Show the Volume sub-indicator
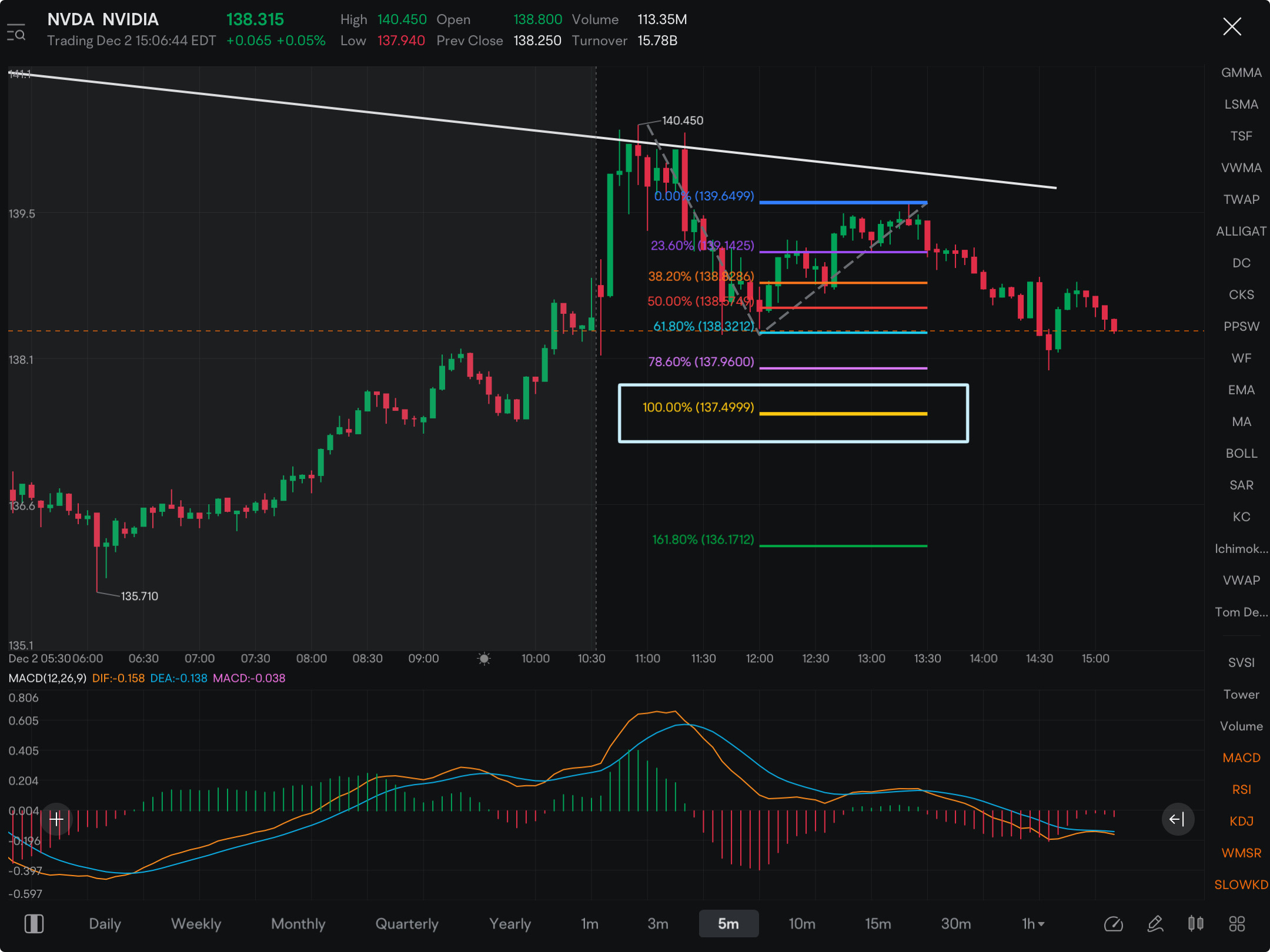Viewport: 1270px width, 952px height. pos(1241,726)
